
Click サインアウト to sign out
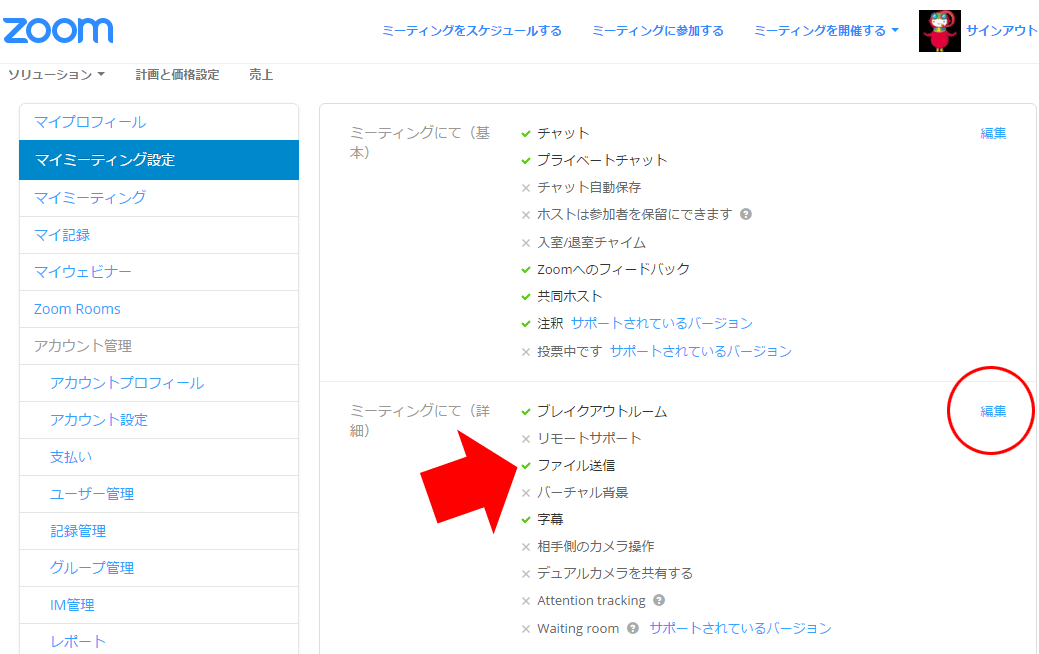coord(1001,31)
